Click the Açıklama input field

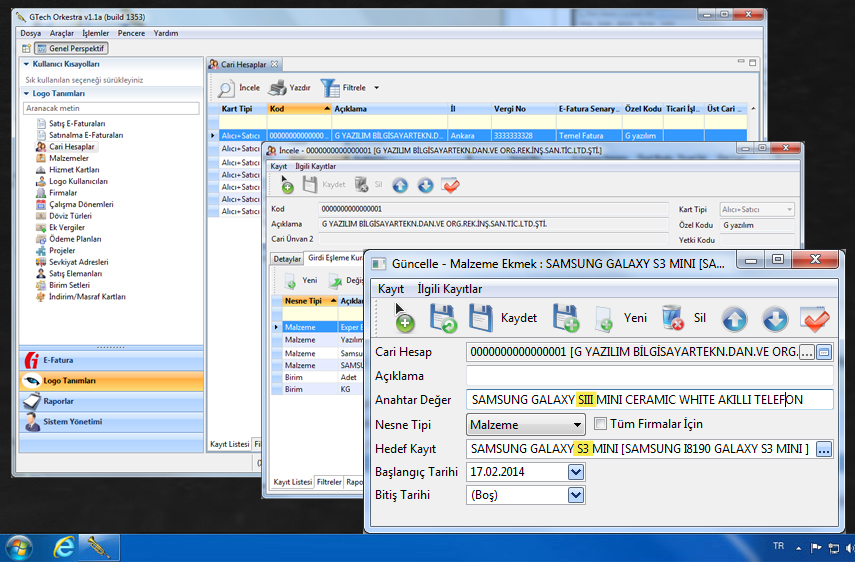click(x=649, y=376)
